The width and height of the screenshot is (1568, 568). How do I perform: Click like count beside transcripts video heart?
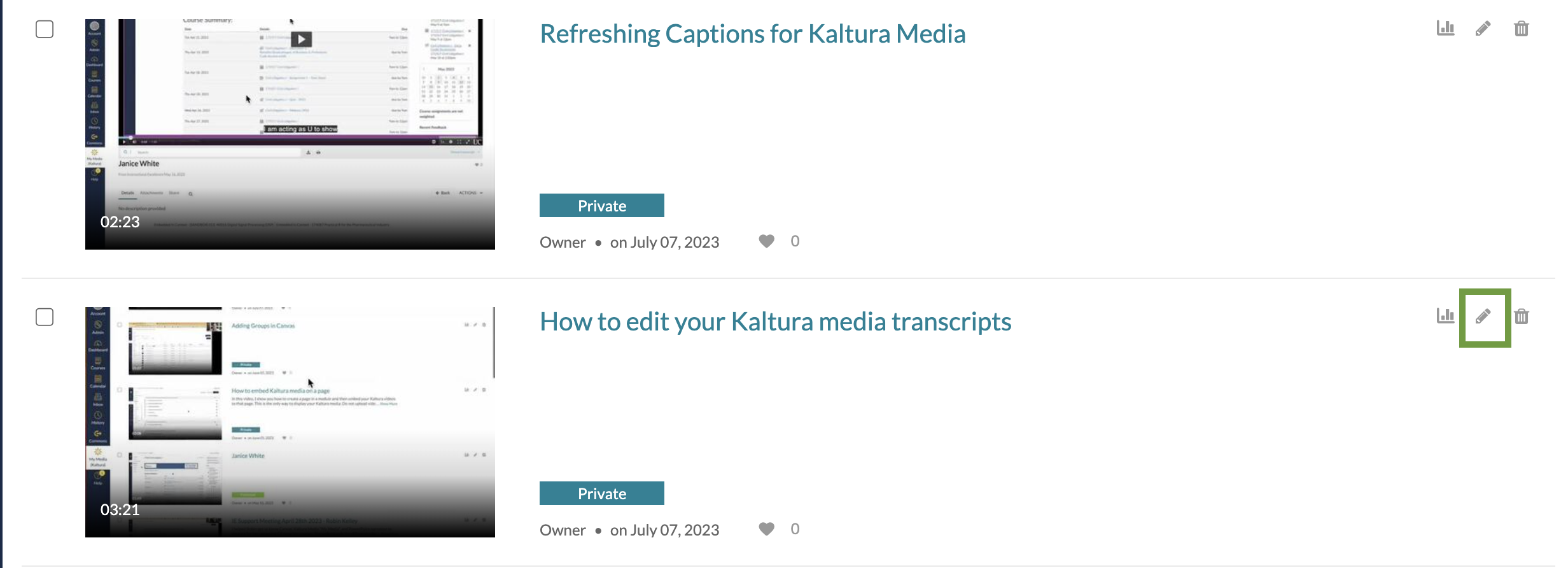[x=795, y=529]
